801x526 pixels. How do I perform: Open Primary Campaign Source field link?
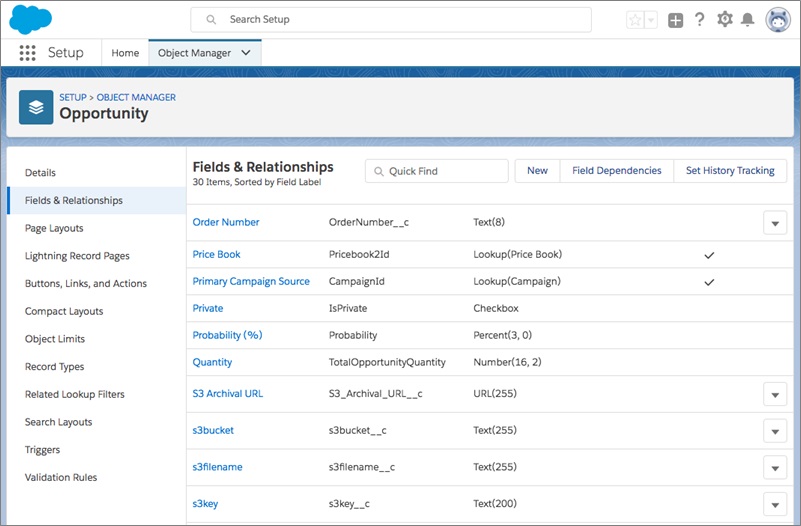(251, 281)
